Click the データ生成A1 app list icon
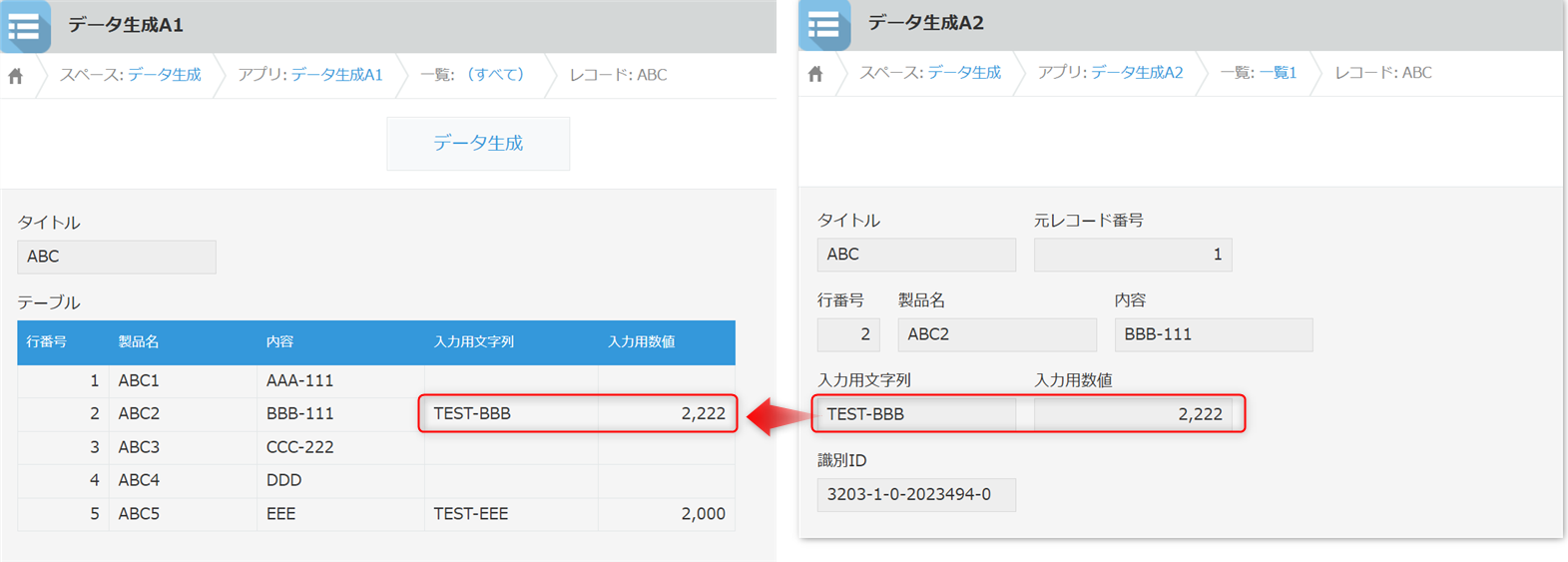 tap(25, 26)
